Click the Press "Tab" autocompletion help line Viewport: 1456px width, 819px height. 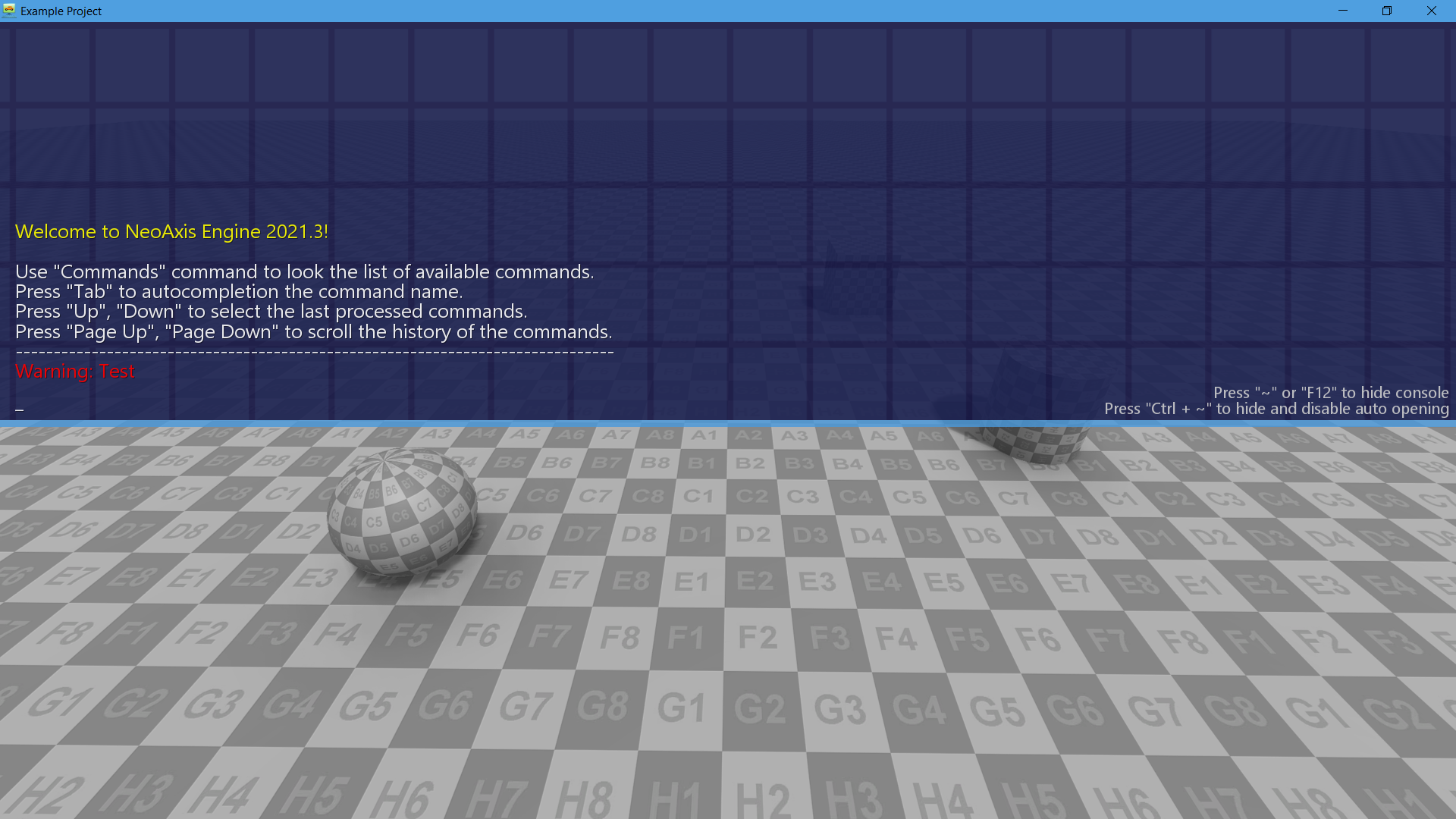coord(238,291)
